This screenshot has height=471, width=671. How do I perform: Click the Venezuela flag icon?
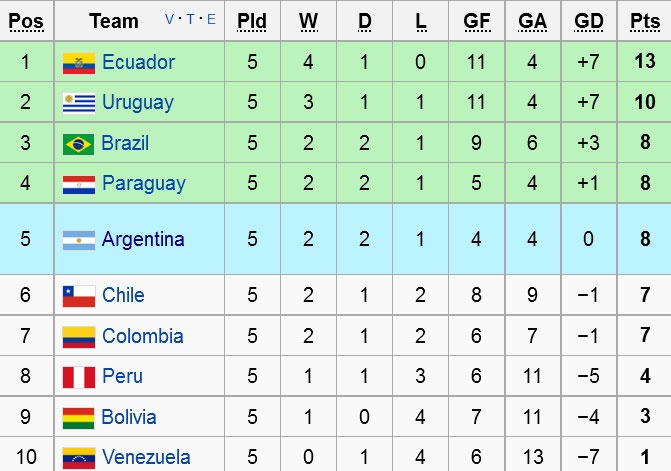[78, 458]
